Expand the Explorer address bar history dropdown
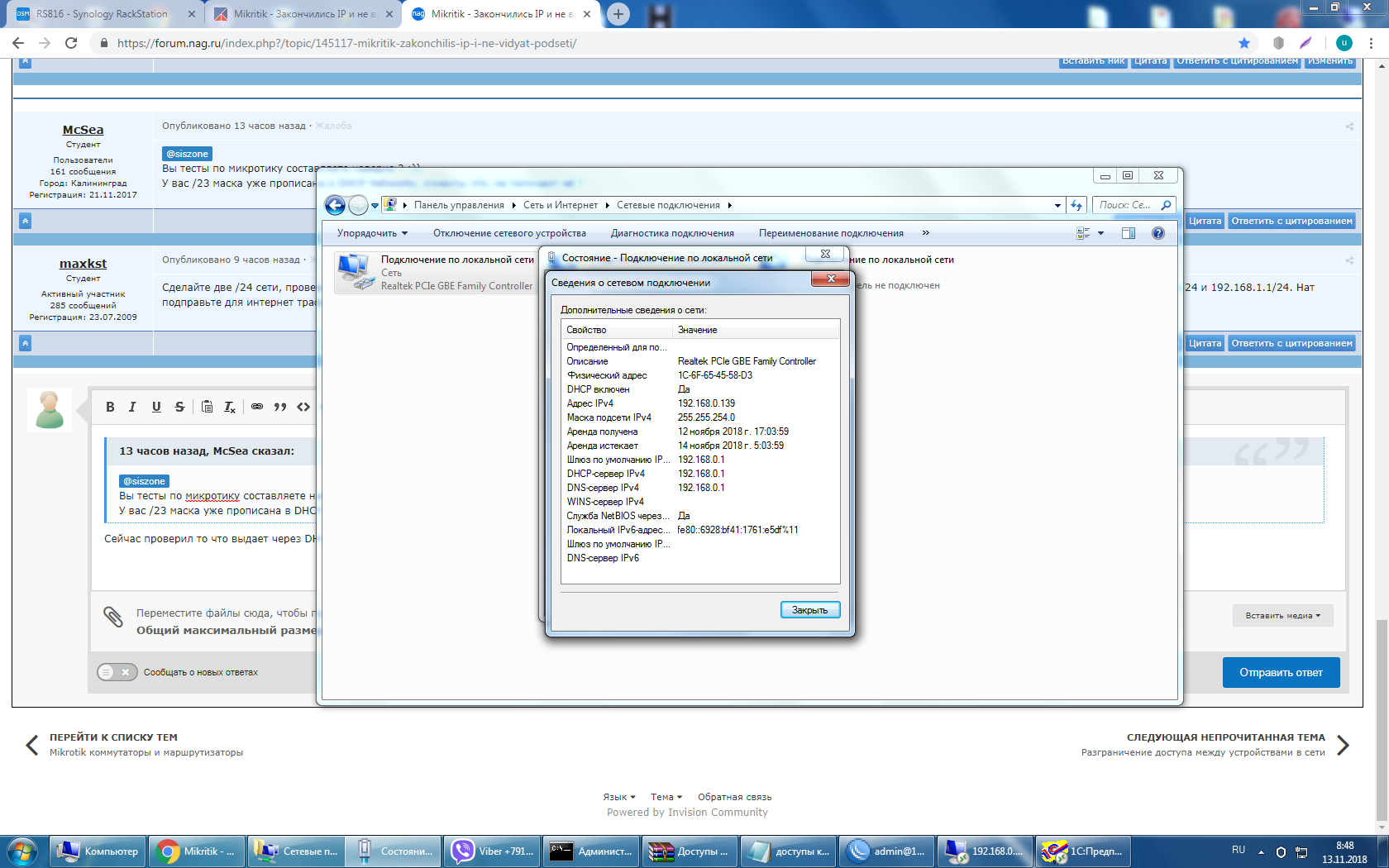 point(1057,205)
